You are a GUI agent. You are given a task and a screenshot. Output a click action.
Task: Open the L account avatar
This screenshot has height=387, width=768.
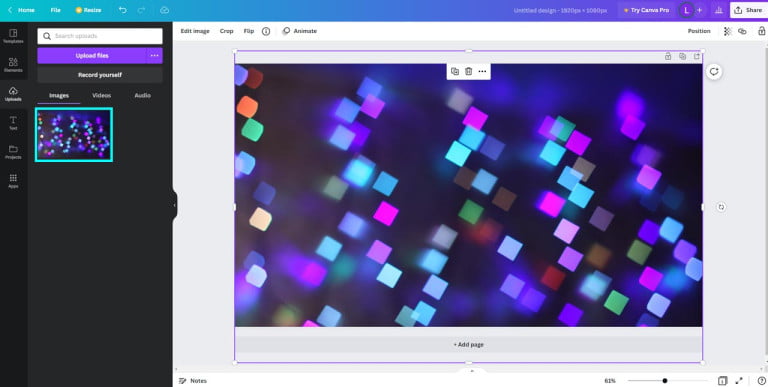coord(686,10)
